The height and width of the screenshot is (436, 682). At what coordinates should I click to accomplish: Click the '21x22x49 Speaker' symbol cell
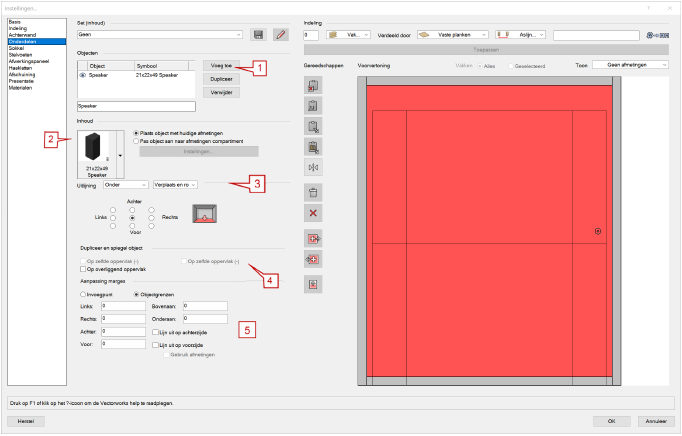point(157,75)
